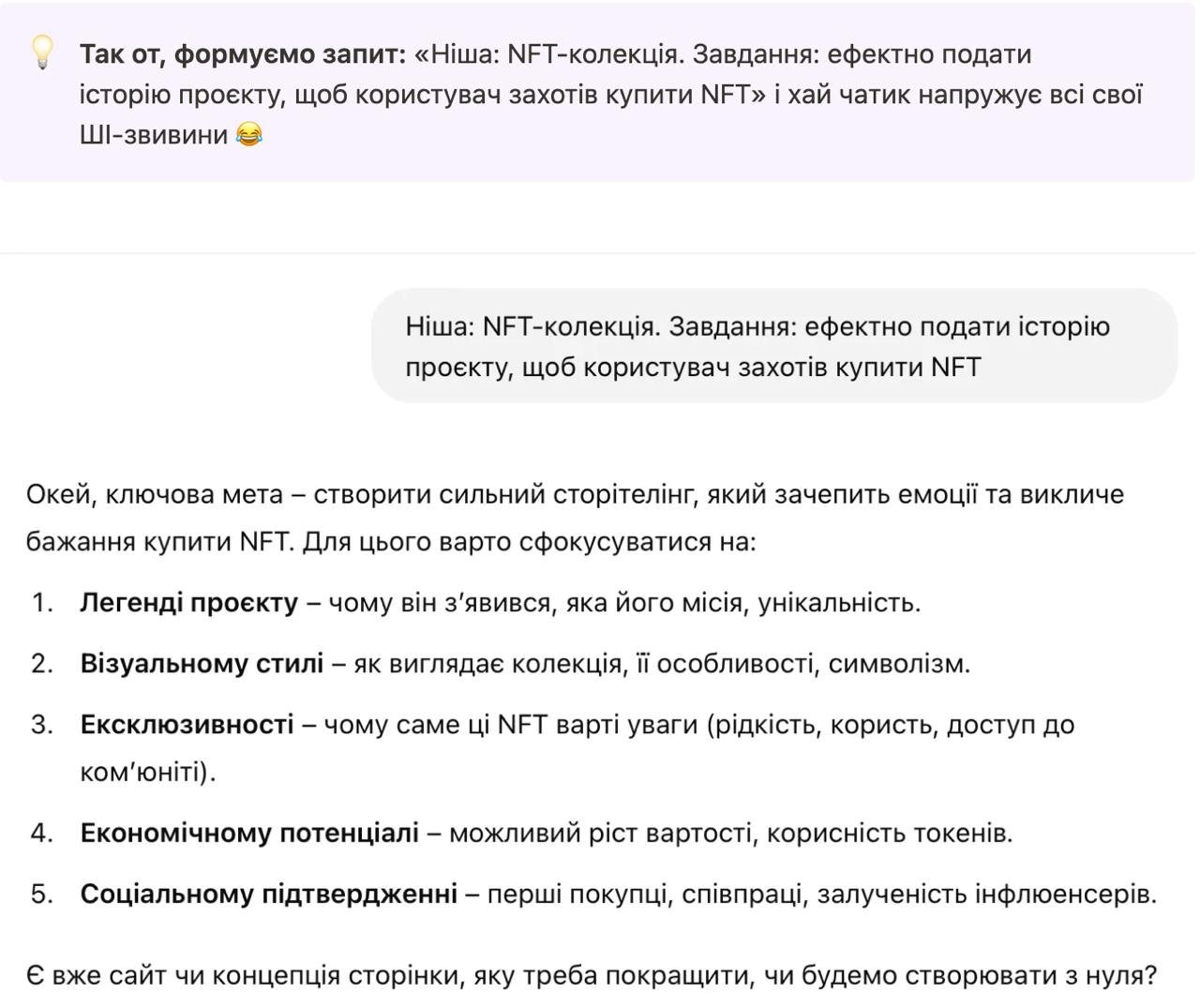
Task: Click the intro paragraph starting 'Окей, ключова мета'
Action: 575,518
